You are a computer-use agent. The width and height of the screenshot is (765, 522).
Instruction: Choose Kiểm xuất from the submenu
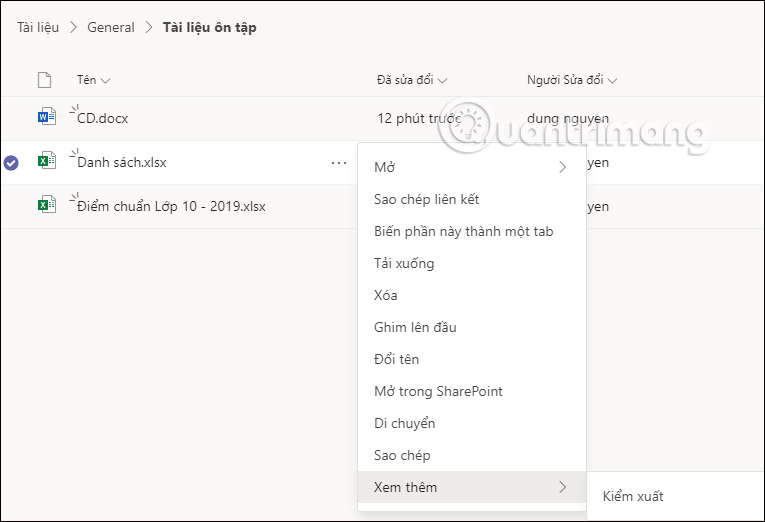pyautogui.click(x=633, y=496)
